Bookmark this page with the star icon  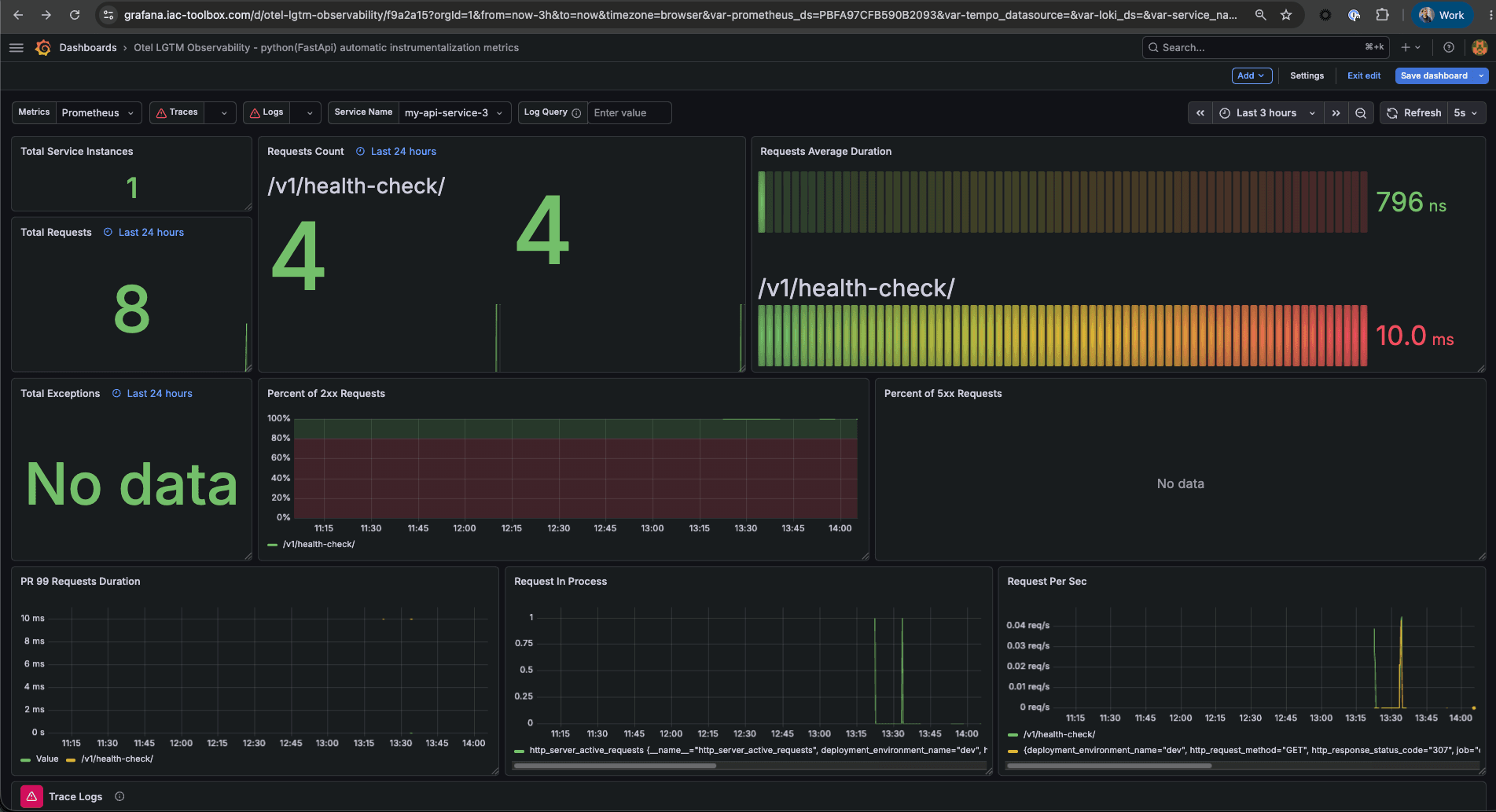1286,15
